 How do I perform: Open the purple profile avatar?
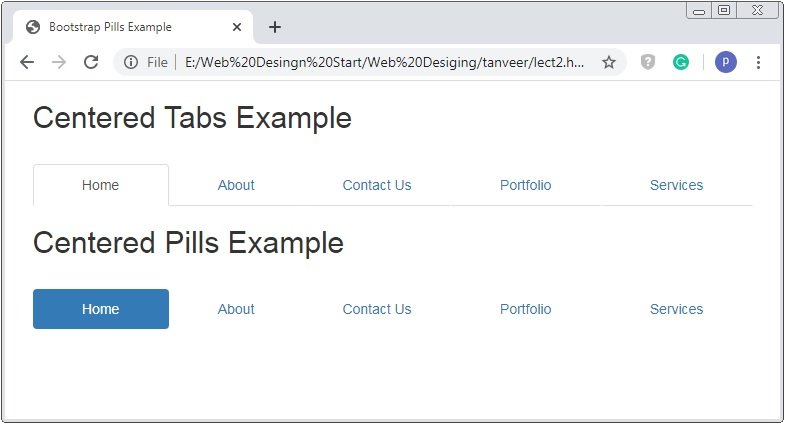(725, 62)
